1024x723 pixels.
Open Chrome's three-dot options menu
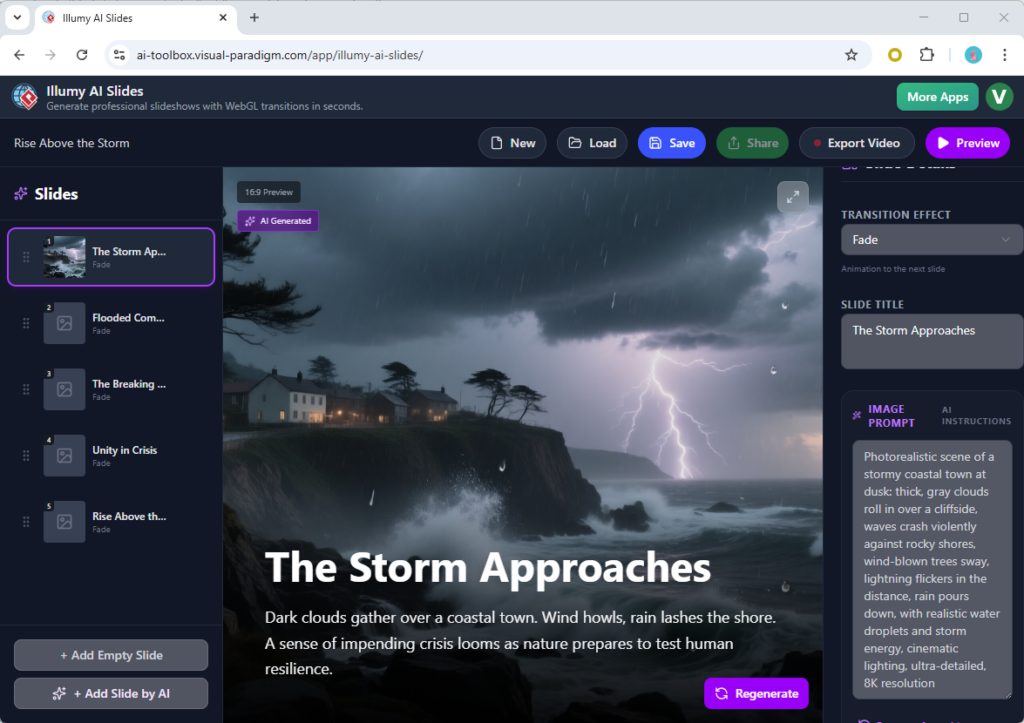(1003, 55)
